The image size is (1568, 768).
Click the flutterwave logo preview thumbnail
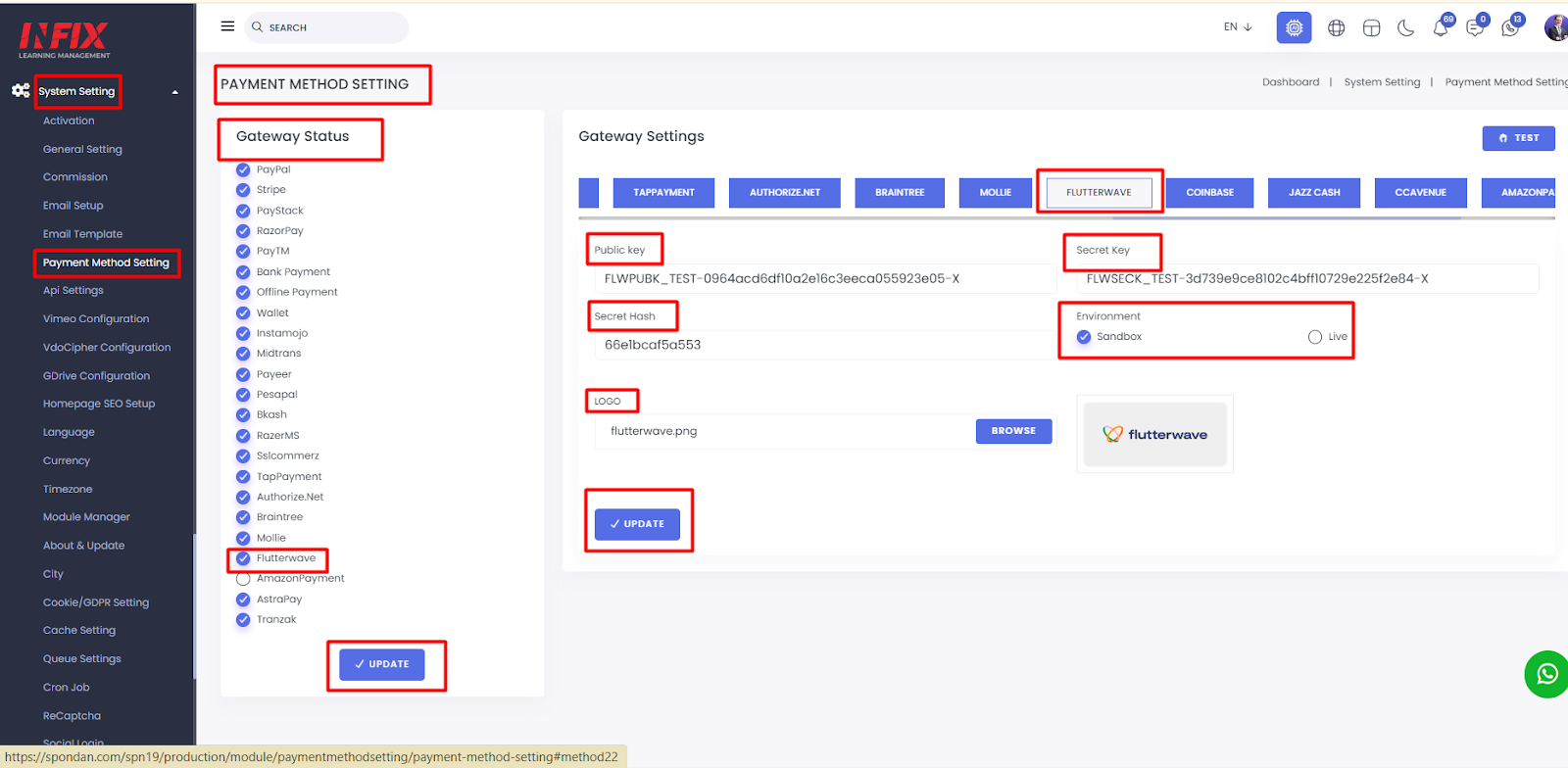[1154, 434]
